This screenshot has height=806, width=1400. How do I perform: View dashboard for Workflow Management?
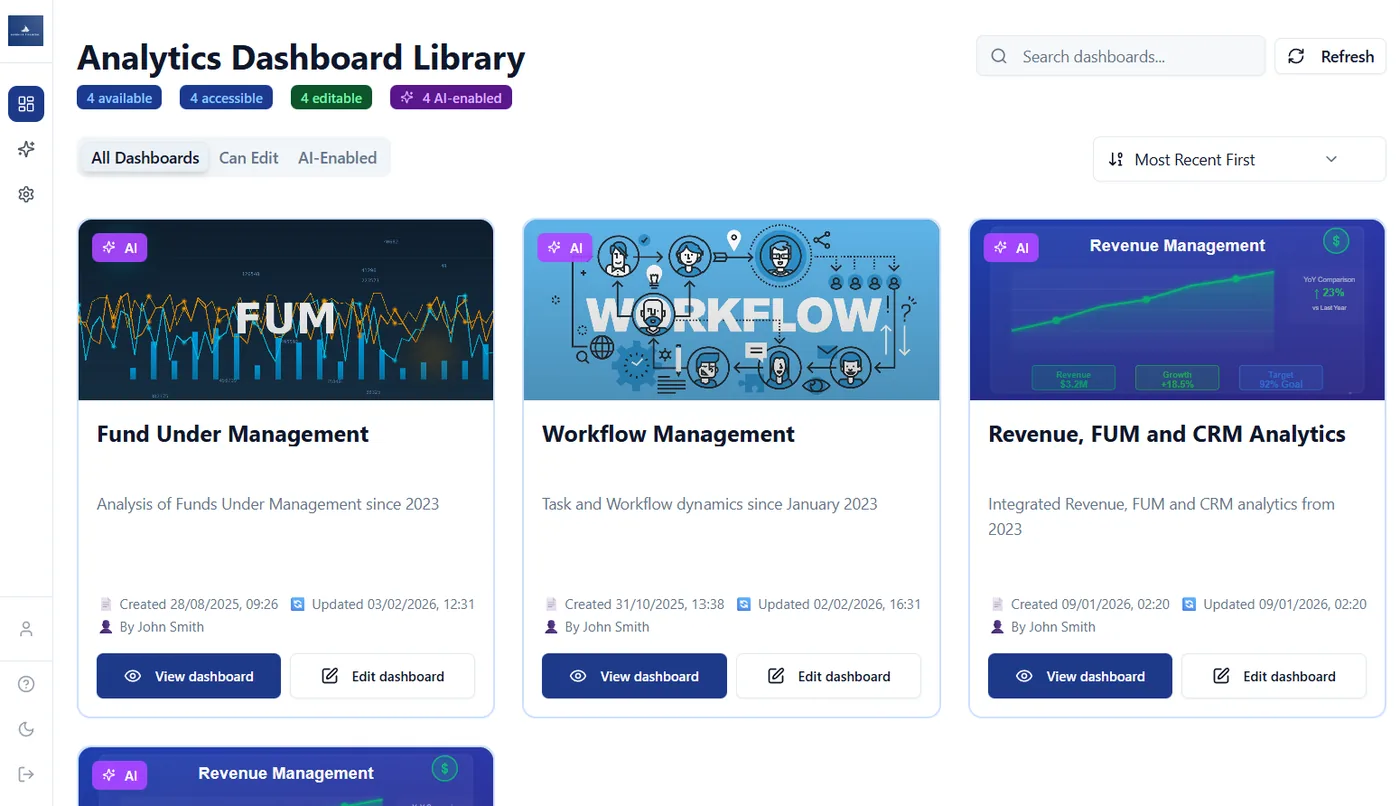click(x=634, y=676)
